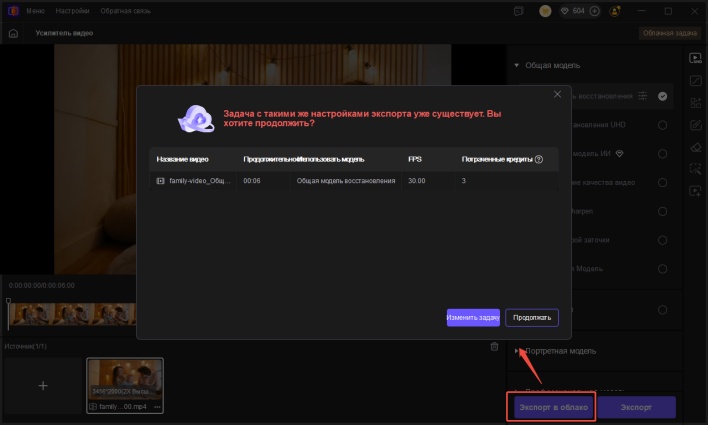This screenshot has height=425, width=708.
Task: Delete source with the trash icon
Action: click(x=494, y=346)
